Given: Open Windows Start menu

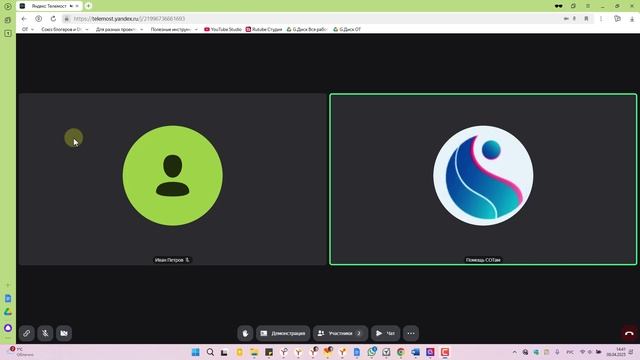Looking at the screenshot, I should pos(196,352).
